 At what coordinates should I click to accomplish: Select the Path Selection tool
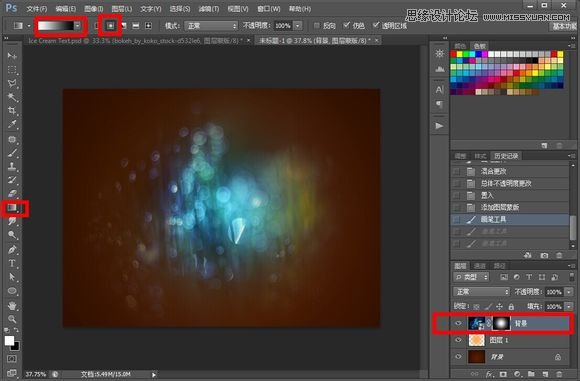(12, 277)
